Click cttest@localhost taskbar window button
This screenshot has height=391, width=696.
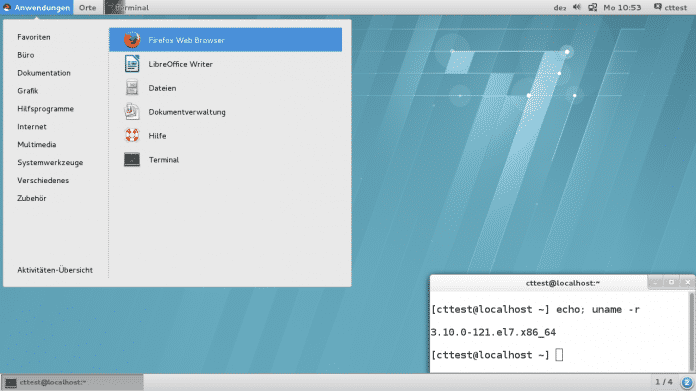tap(72, 382)
